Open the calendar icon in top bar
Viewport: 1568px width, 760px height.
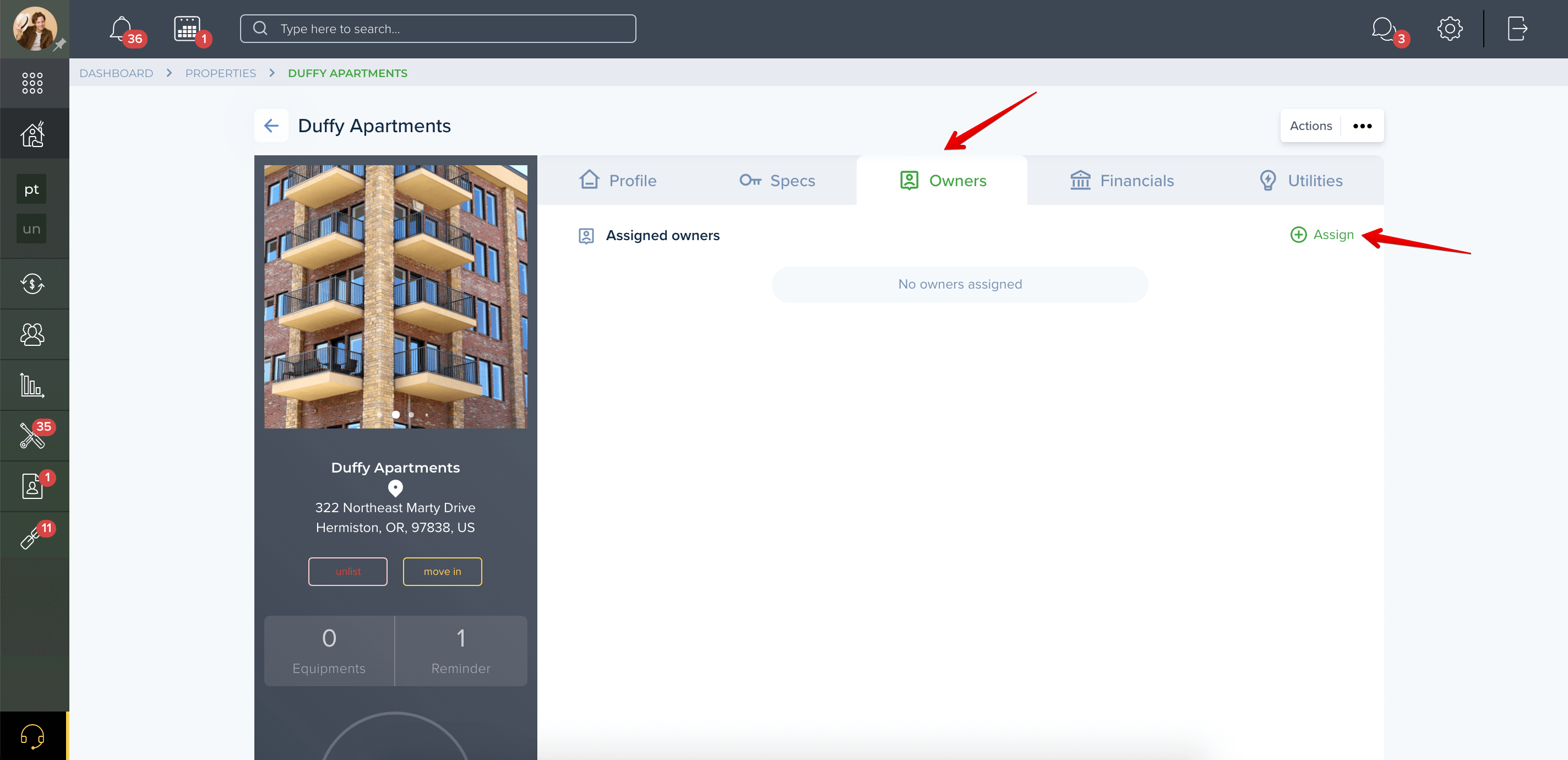187,29
